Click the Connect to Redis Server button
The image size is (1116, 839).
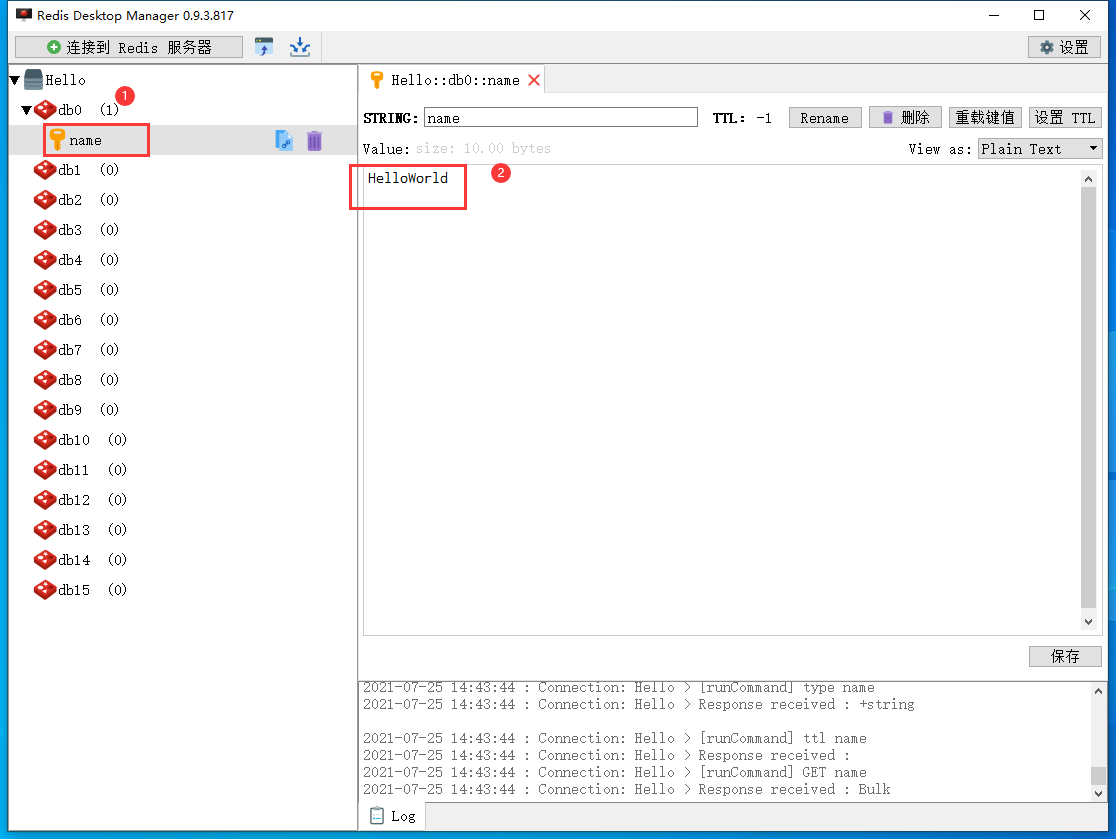[129, 47]
